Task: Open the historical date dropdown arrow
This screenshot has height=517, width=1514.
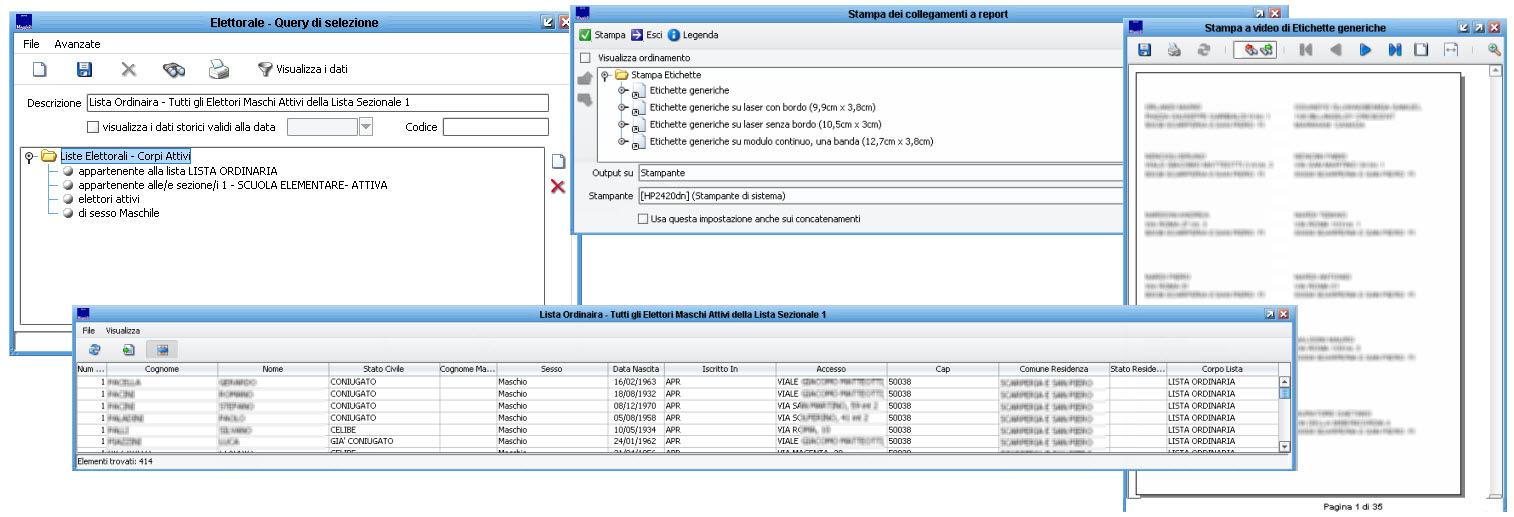Action: click(365, 127)
